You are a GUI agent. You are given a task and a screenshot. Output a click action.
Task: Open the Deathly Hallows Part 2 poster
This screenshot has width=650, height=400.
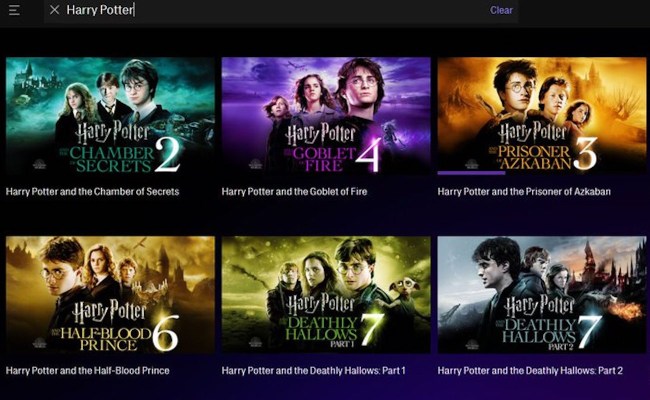(541, 294)
